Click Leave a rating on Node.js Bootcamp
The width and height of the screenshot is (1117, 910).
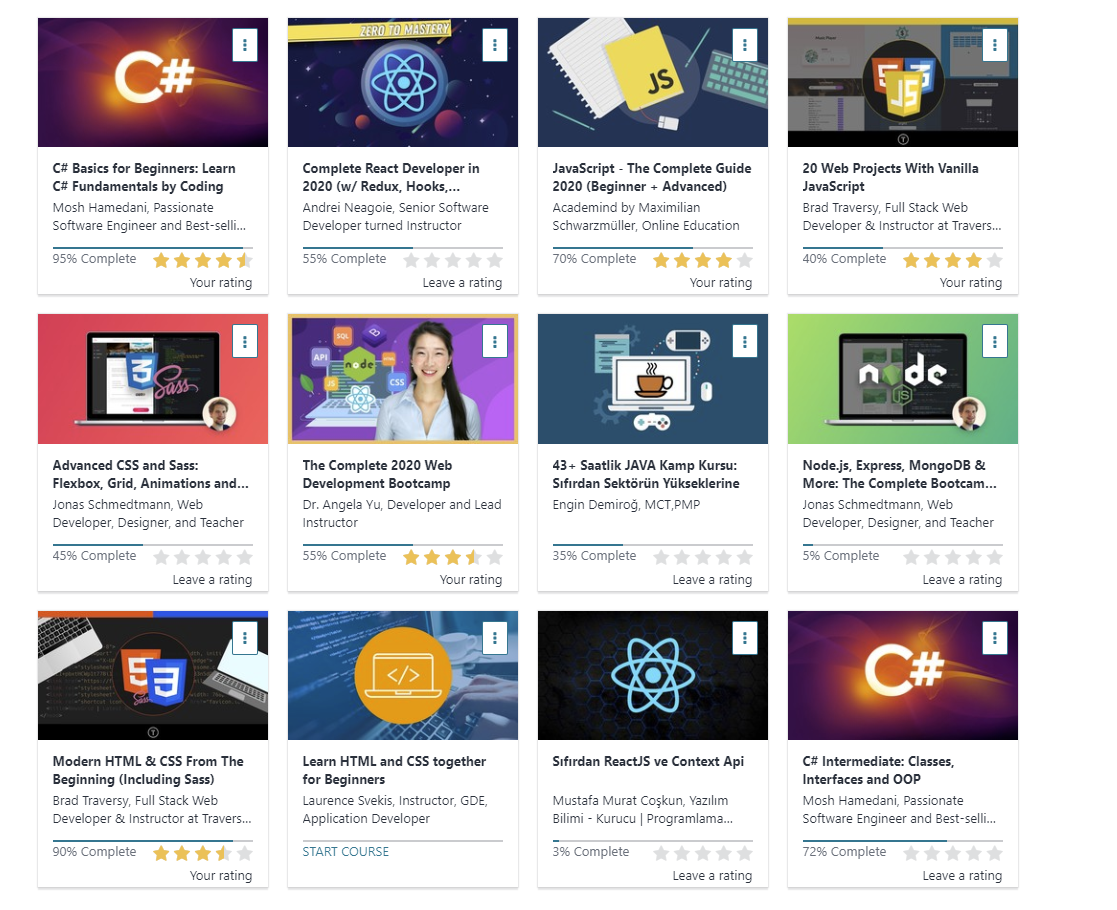click(962, 580)
